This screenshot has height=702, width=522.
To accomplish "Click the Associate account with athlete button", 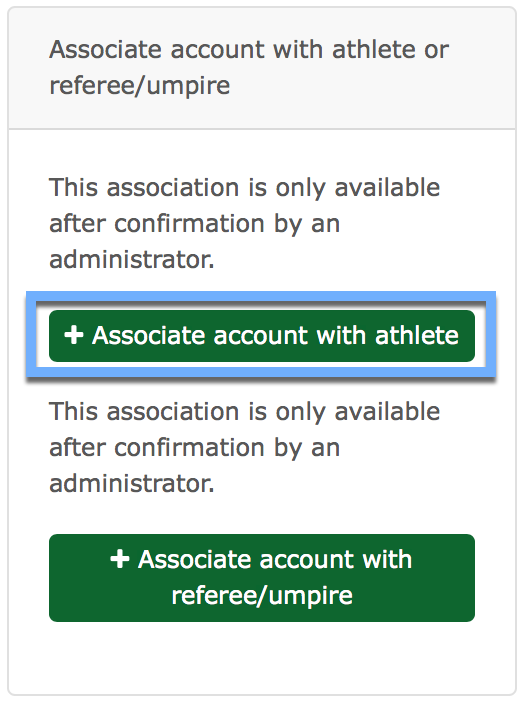I will (x=262, y=336).
